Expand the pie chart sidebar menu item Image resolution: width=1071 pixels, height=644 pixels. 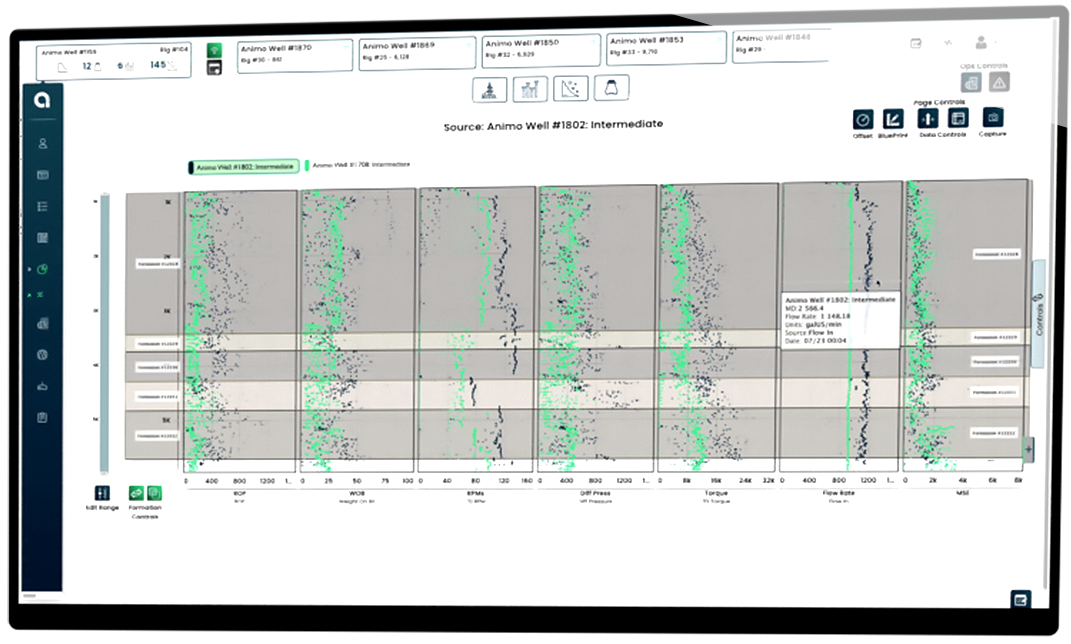[x=43, y=269]
